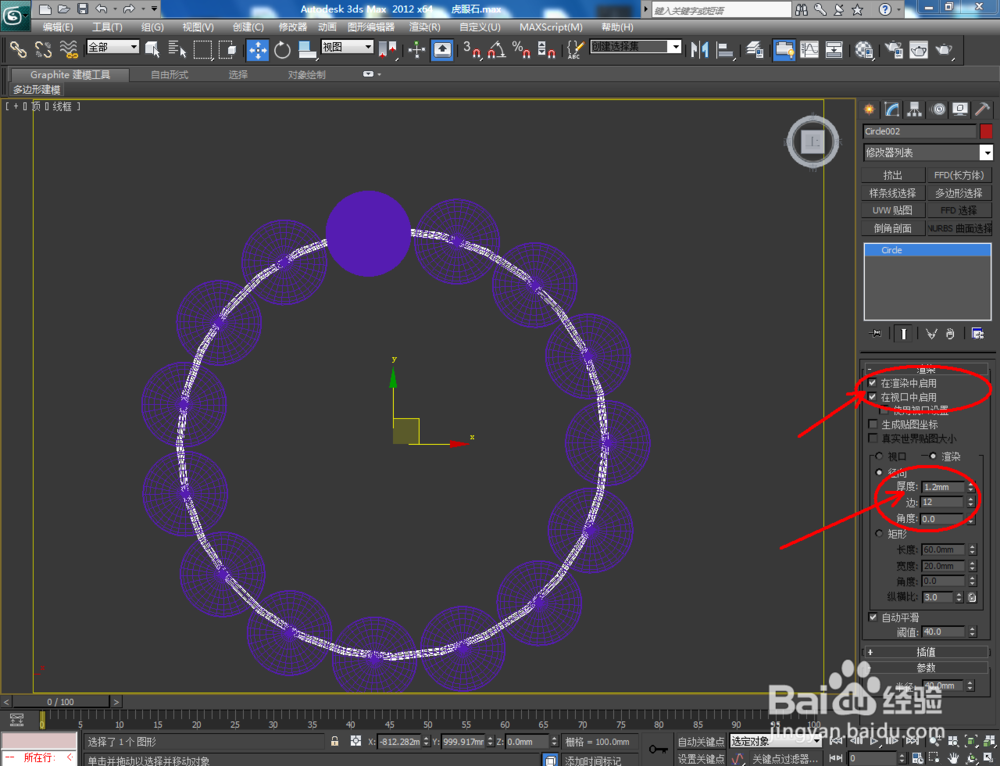Viewport: 1000px width, 766px height.
Task: Open the Curve Editor icon
Action: 809,49
